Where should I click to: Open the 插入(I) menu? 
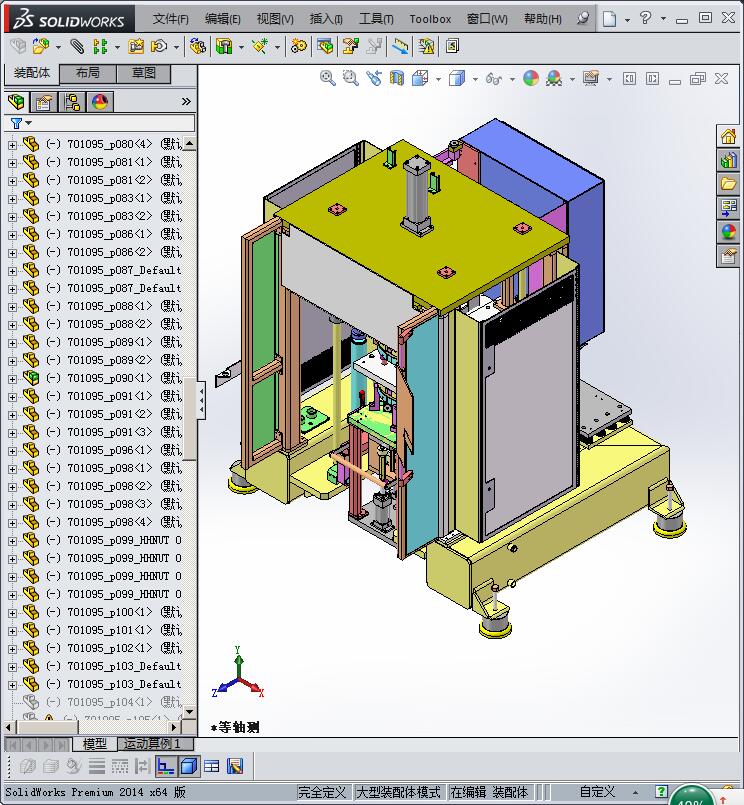pyautogui.click(x=326, y=19)
